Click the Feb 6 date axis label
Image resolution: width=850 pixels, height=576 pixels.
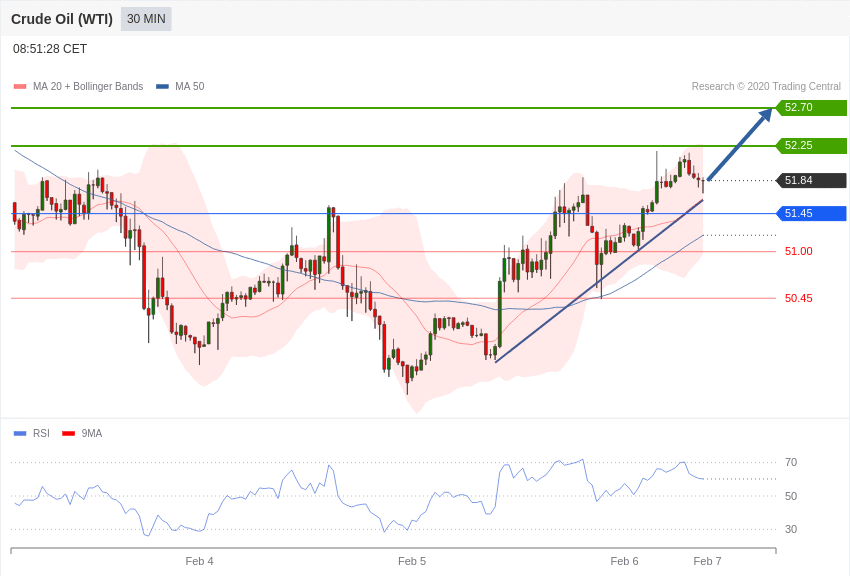pos(624,561)
